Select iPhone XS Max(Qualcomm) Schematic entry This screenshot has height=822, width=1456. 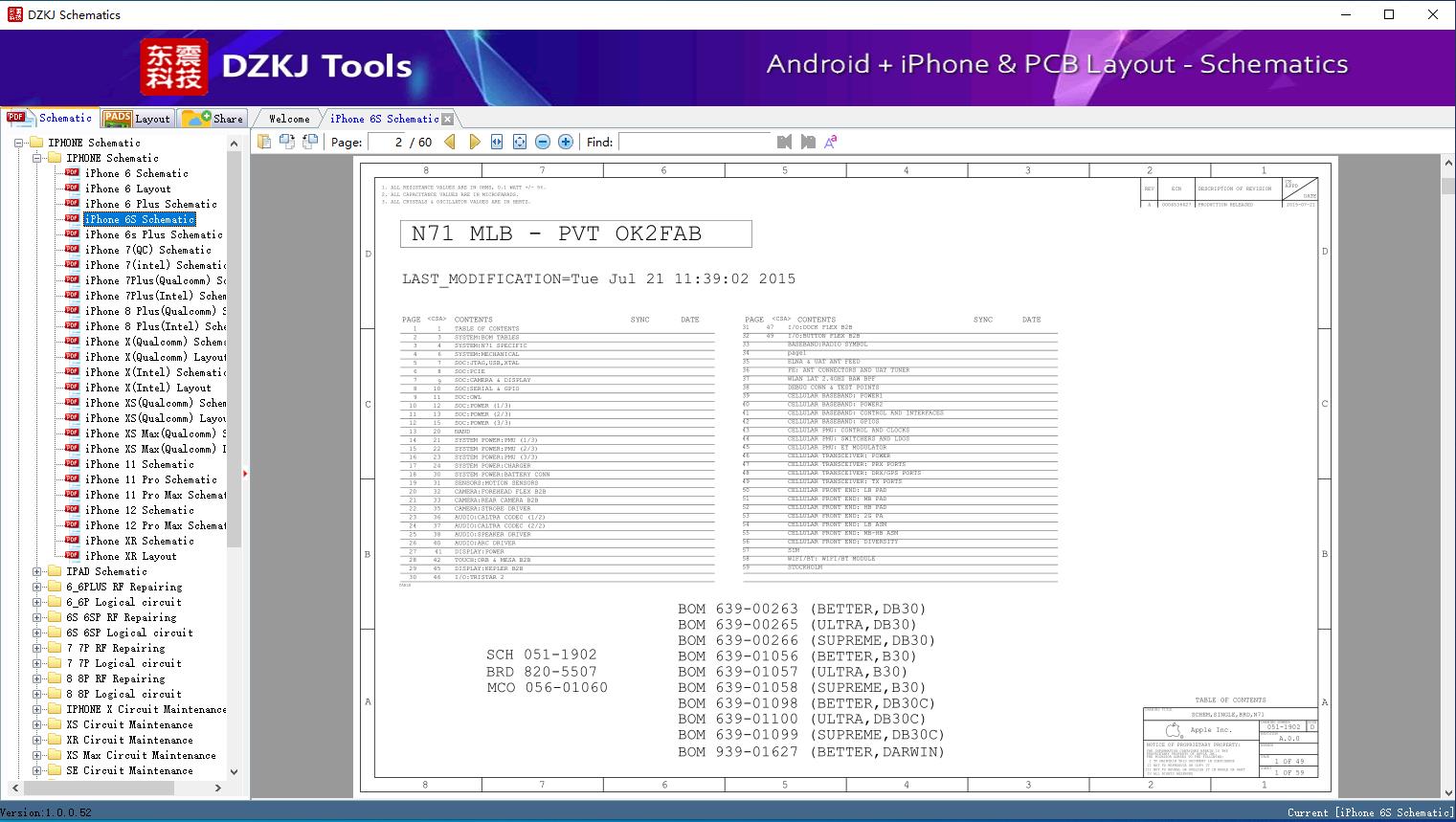155,433
